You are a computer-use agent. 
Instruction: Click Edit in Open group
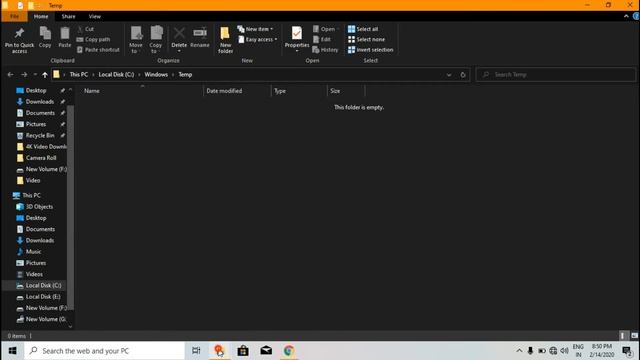pyautogui.click(x=322, y=40)
